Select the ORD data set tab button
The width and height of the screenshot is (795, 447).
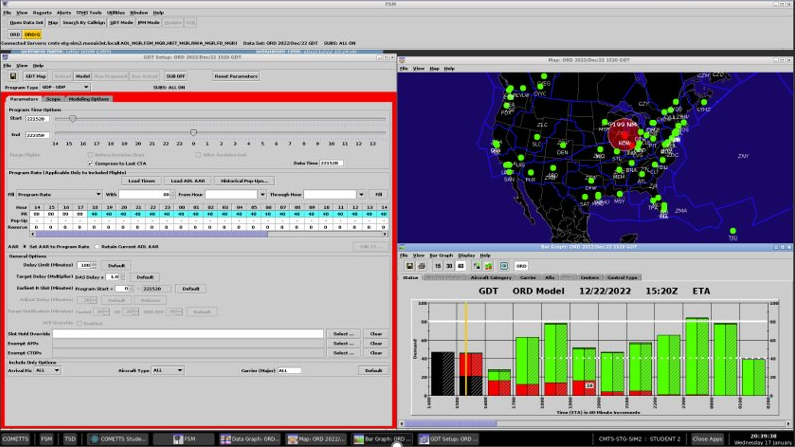pyautogui.click(x=15, y=34)
